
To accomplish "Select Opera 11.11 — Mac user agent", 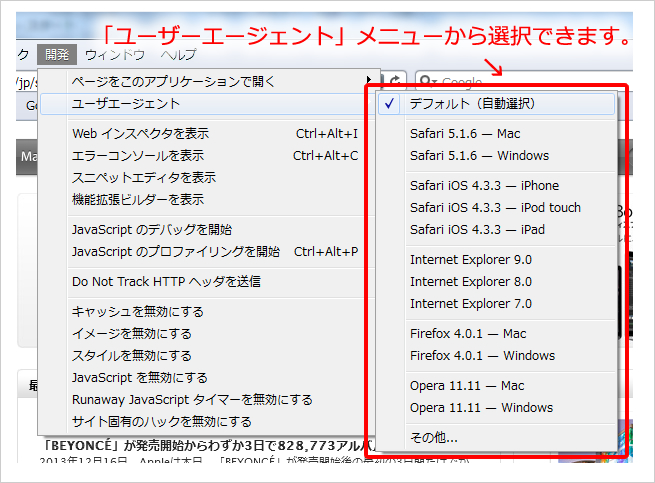I will [x=467, y=385].
